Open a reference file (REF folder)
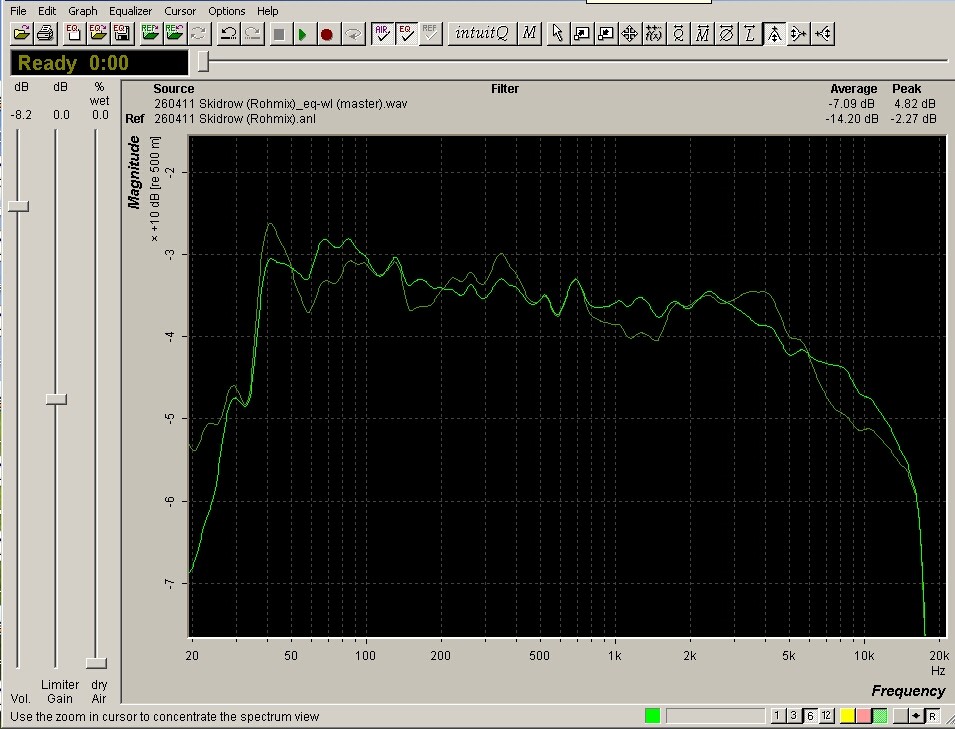 [x=150, y=33]
